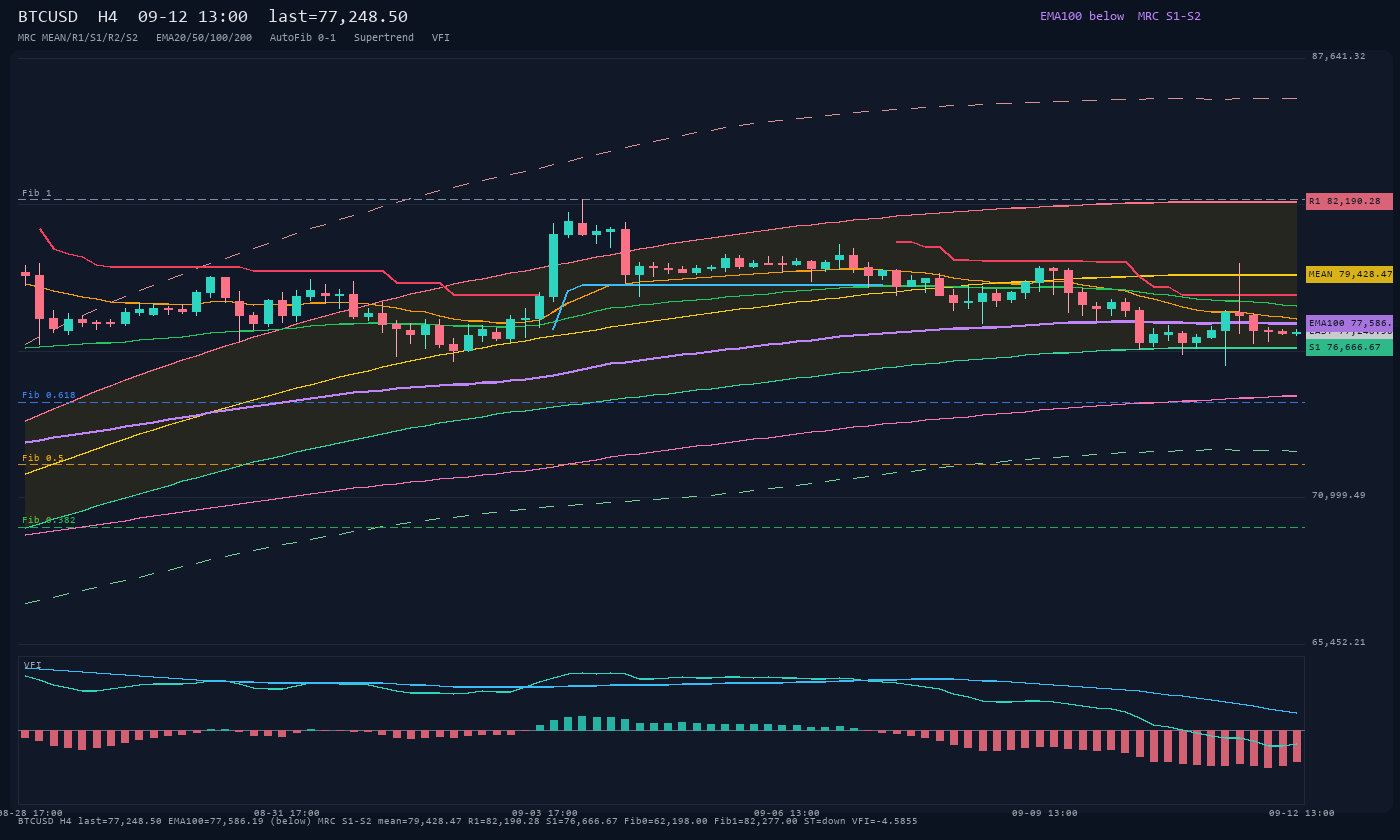This screenshot has height=840, width=1400.
Task: Click the 65,452.21 price axis label
Action: (x=1338, y=642)
